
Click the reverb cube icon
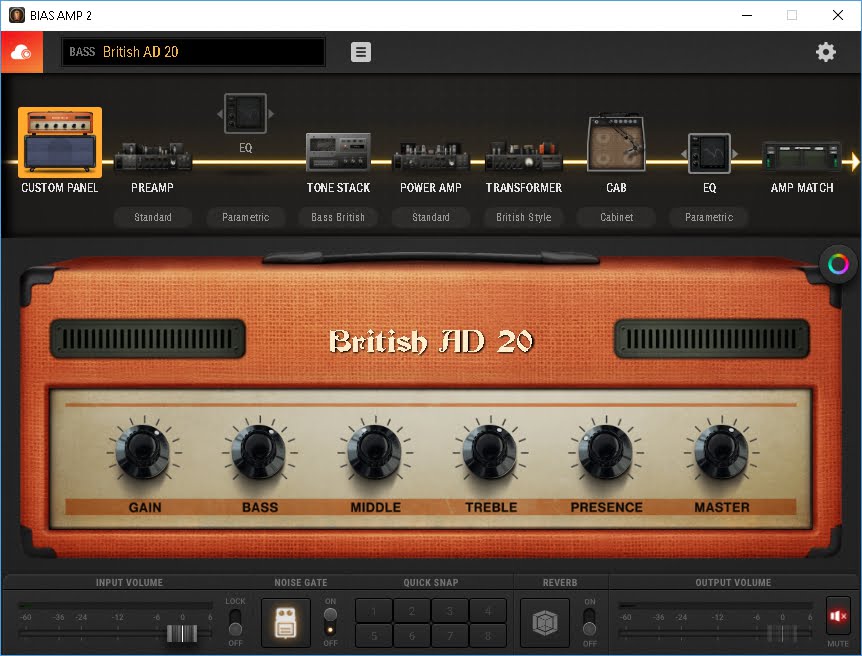[x=545, y=622]
